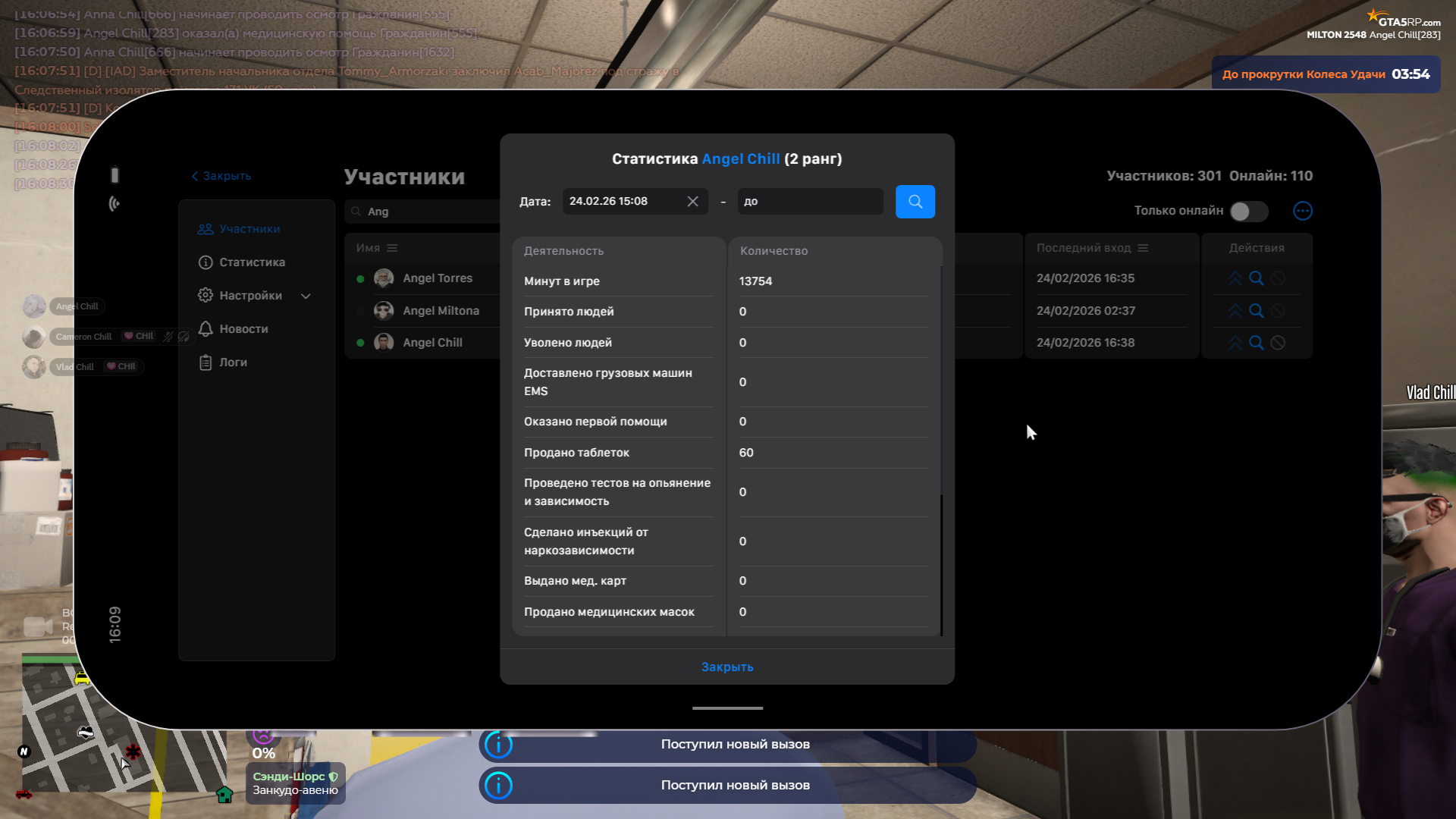Click magnifier icon in Angel Torres row

(x=1256, y=278)
